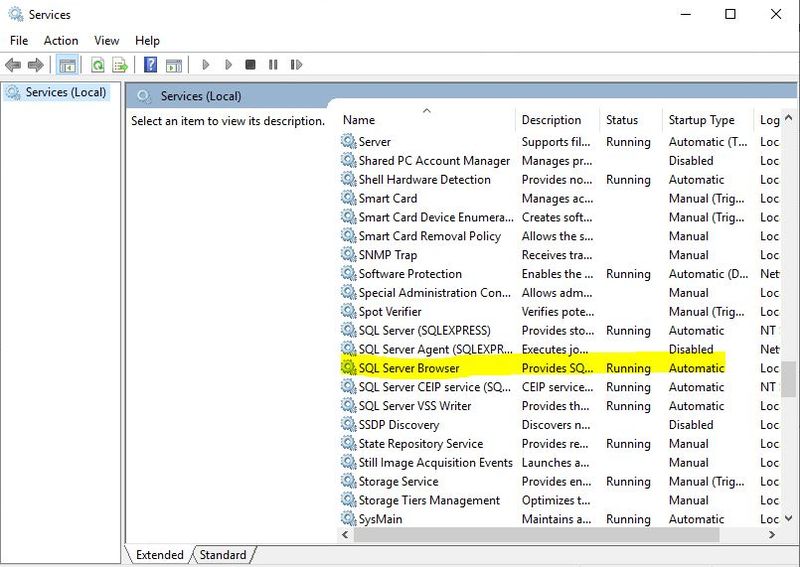
Task: Select the SQL Server CEIP service row
Action: tap(560, 387)
